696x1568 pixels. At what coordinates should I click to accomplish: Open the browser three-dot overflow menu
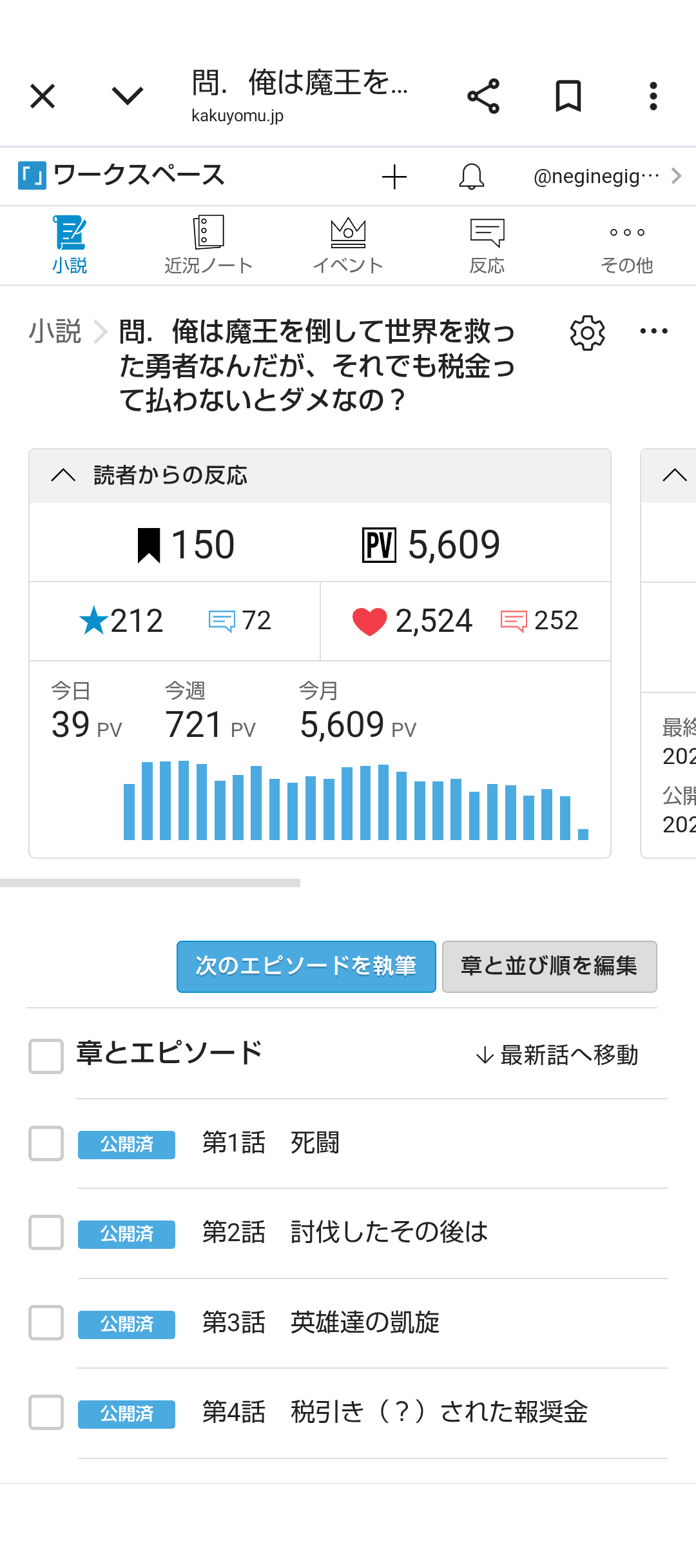(653, 97)
